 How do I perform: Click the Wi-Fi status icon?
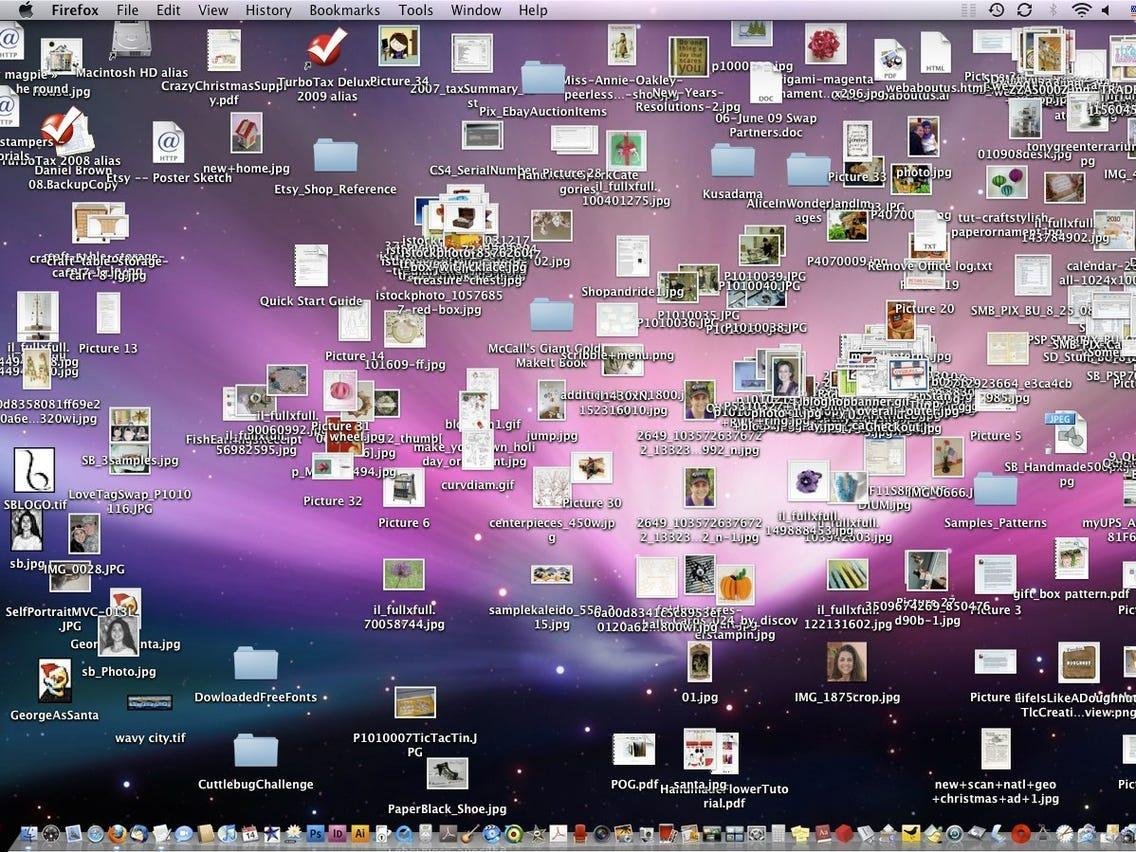point(1081,10)
